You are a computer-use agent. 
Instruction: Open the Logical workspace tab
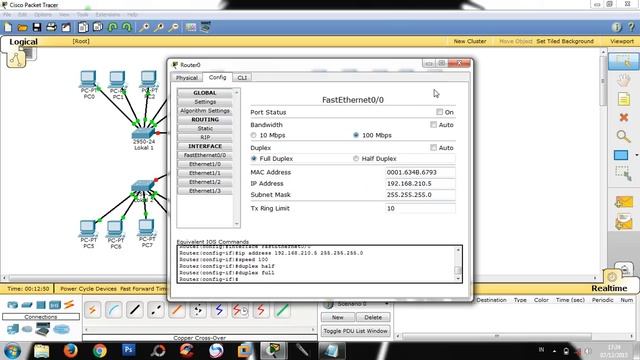23,42
